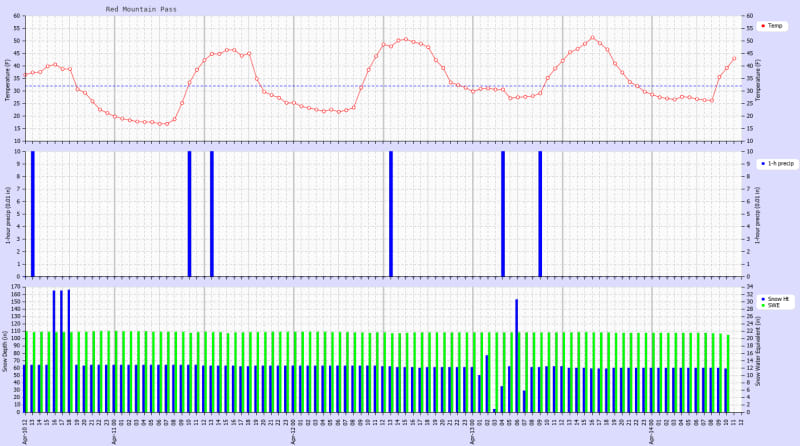
Task: Click the left Temperature (F) axis label
Action: pyautogui.click(x=7, y=79)
